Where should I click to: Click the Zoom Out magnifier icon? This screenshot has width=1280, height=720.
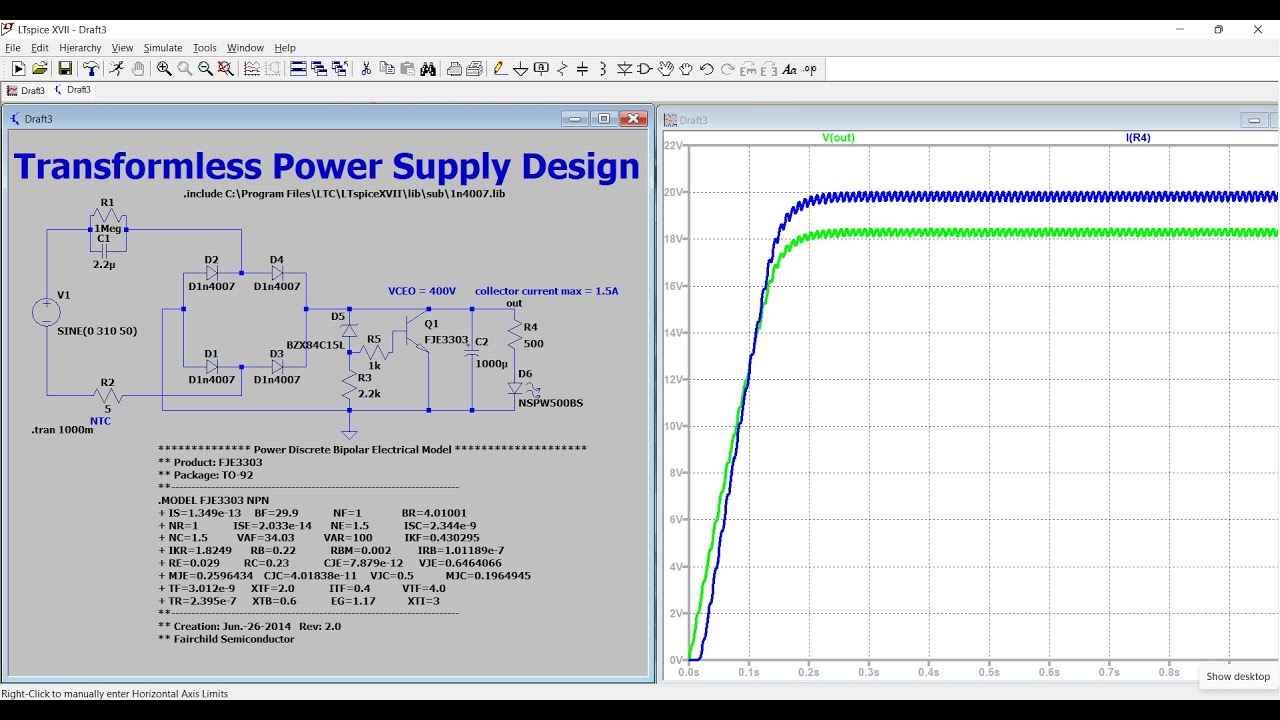coord(206,69)
